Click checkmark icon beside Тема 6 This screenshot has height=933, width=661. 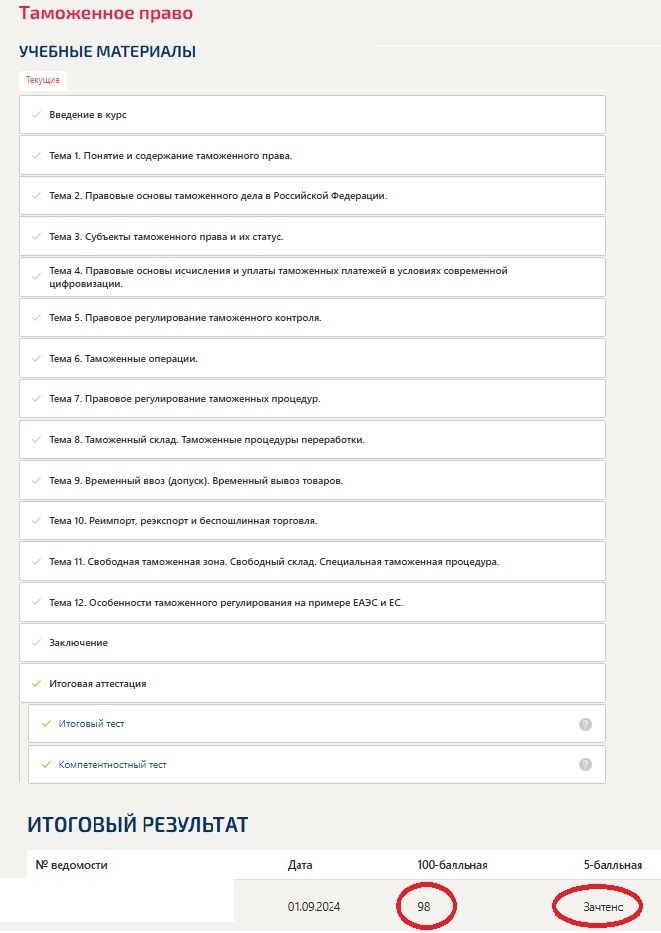coord(36,359)
